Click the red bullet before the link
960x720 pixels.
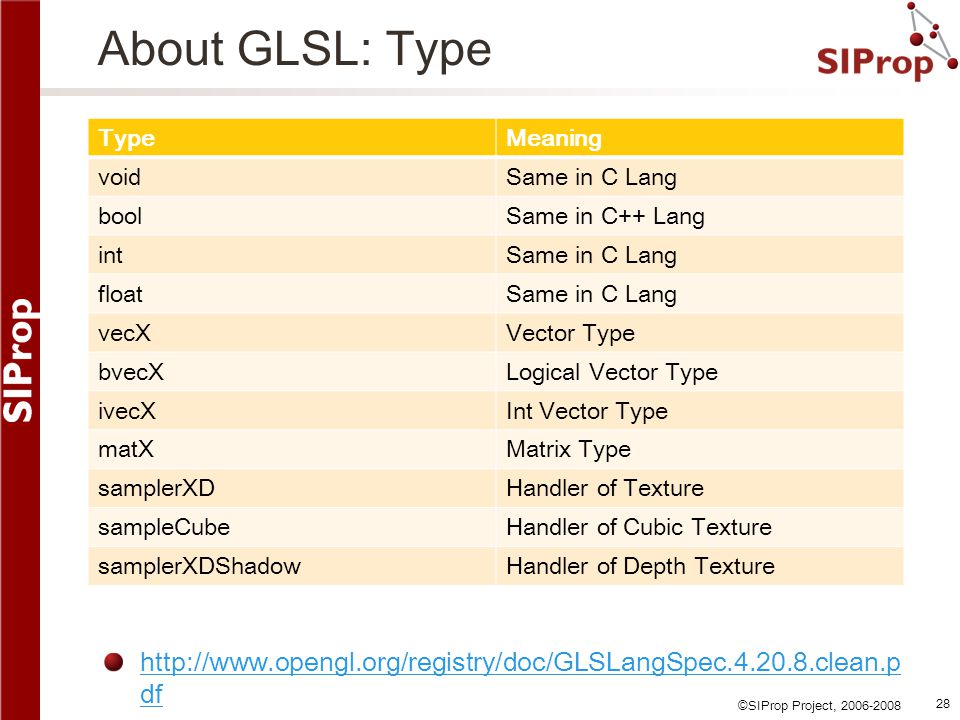pos(113,662)
